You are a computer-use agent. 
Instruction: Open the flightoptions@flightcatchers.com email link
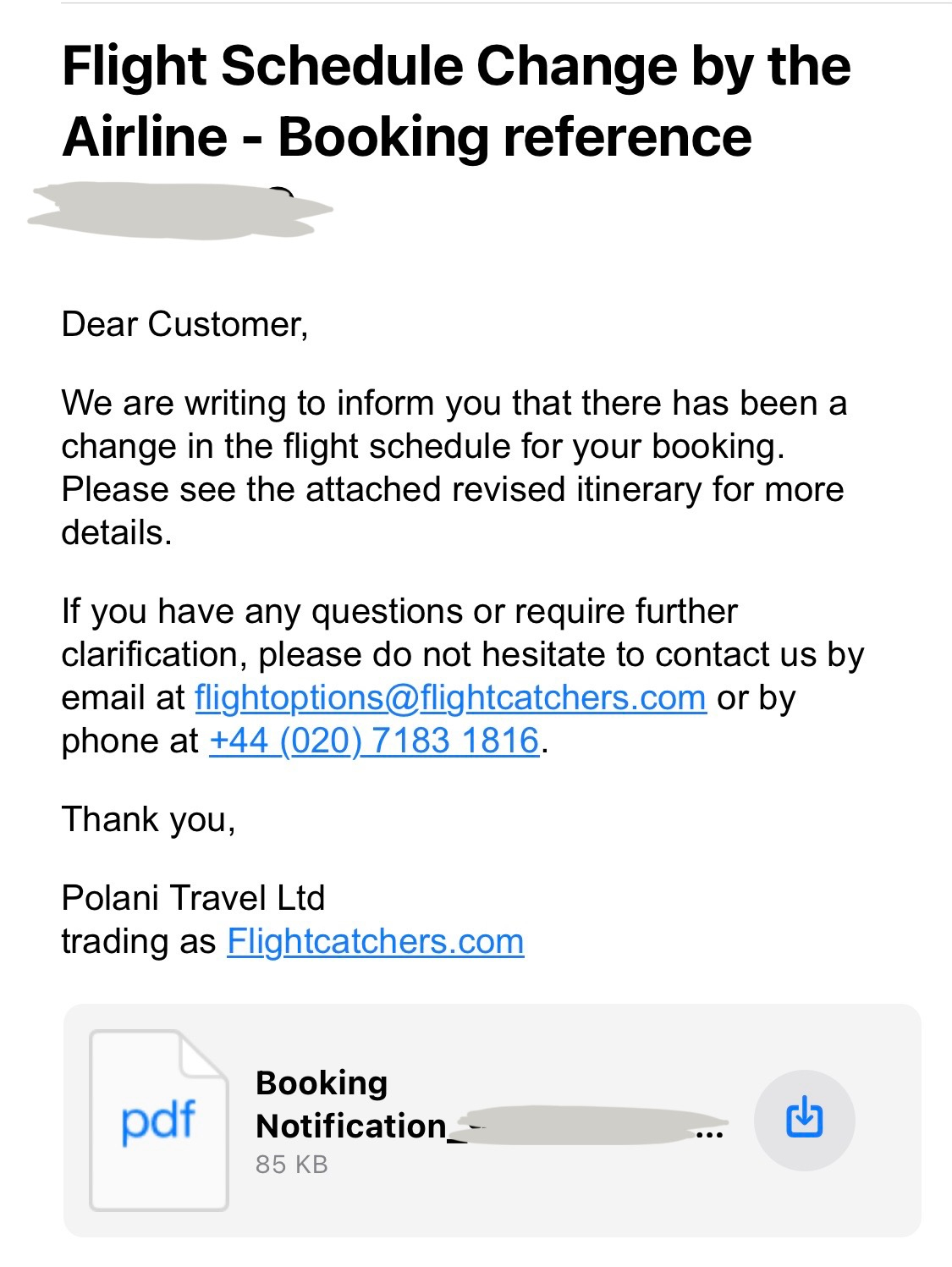pyautogui.click(x=450, y=697)
